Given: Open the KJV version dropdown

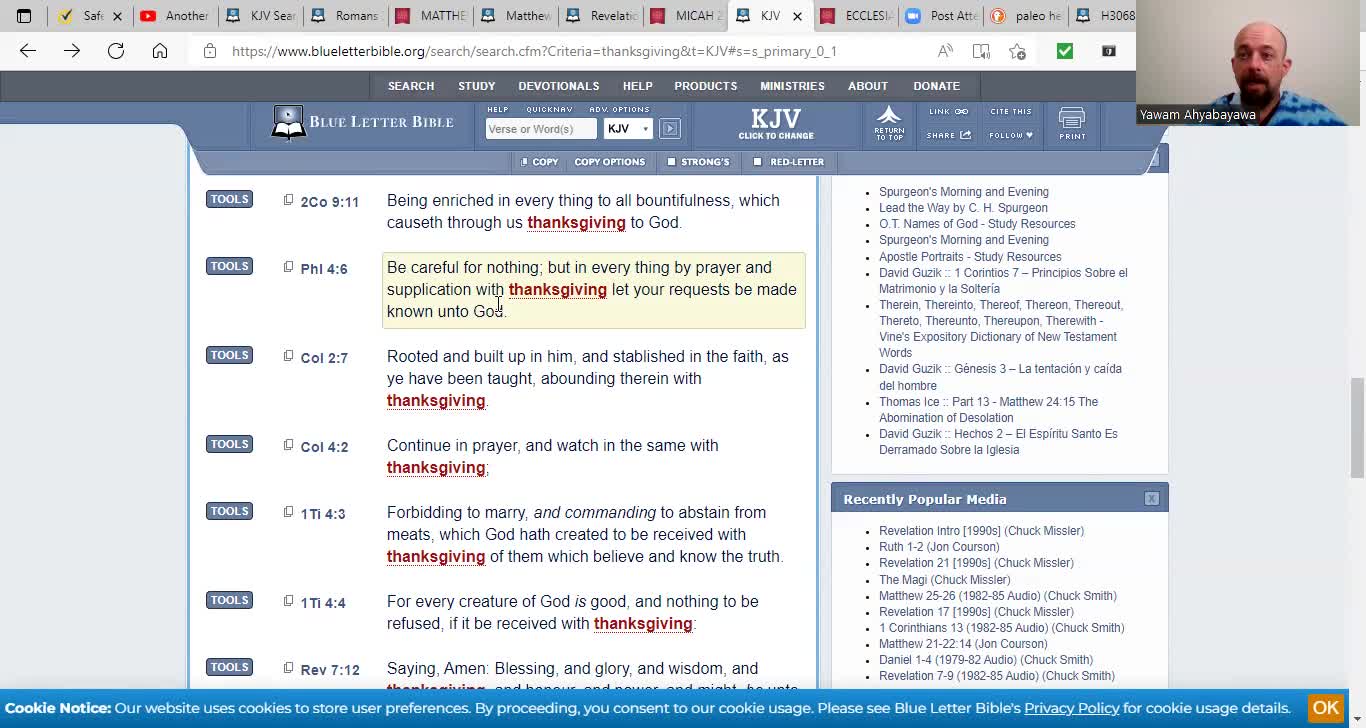Looking at the screenshot, I should [x=628, y=128].
